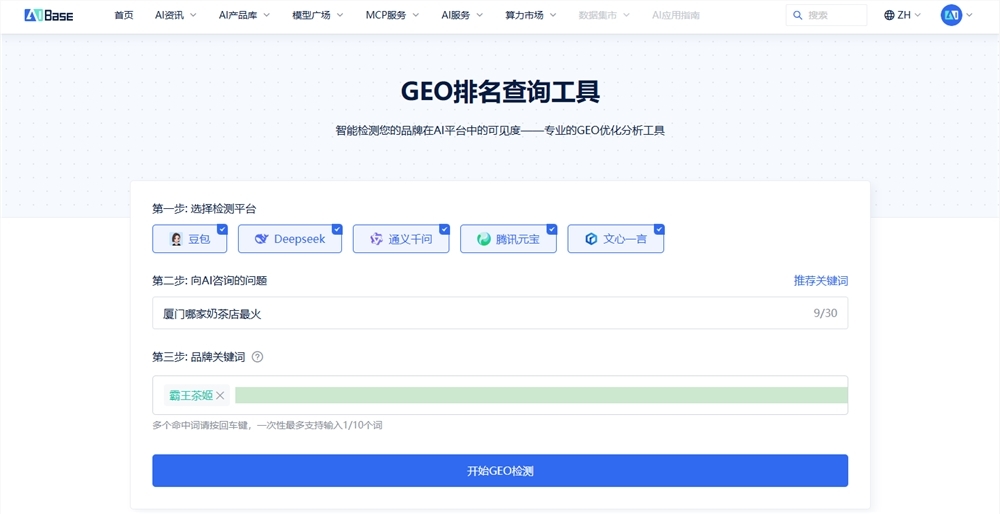Click the 第一步: 选择检测平台 label
The height and width of the screenshot is (514, 1000).
pyautogui.click(x=204, y=209)
